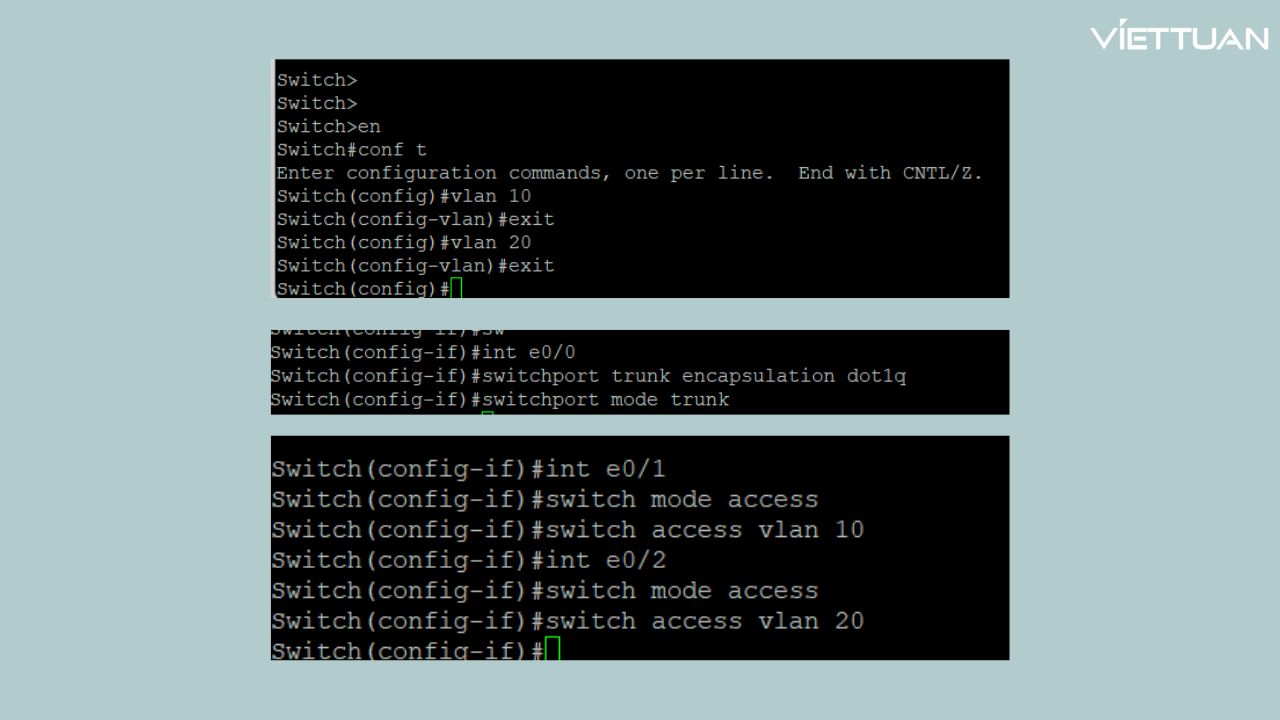Click the VIETTUAN logo
The image size is (1280, 720).
point(1179,36)
